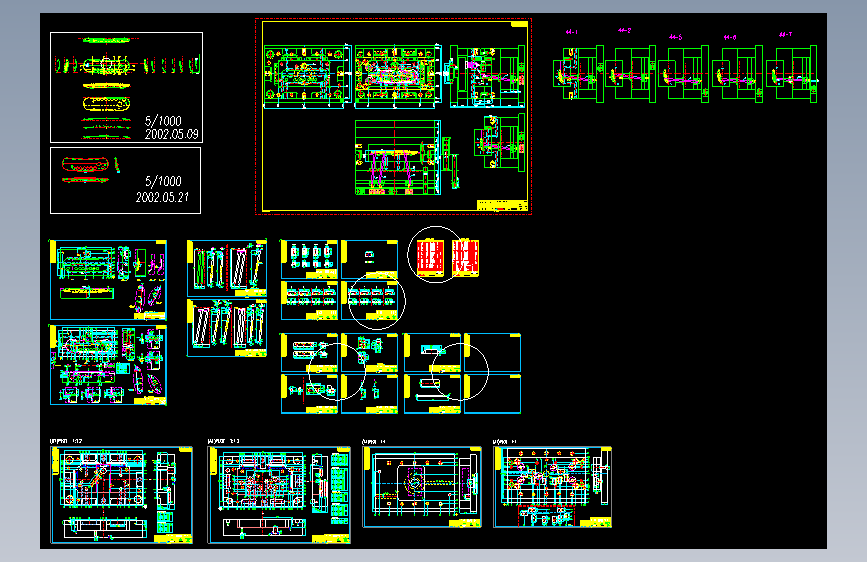Select the mold section view under label 44-6
Image resolution: width=867 pixels, height=562 pixels.
pyautogui.click(x=738, y=74)
